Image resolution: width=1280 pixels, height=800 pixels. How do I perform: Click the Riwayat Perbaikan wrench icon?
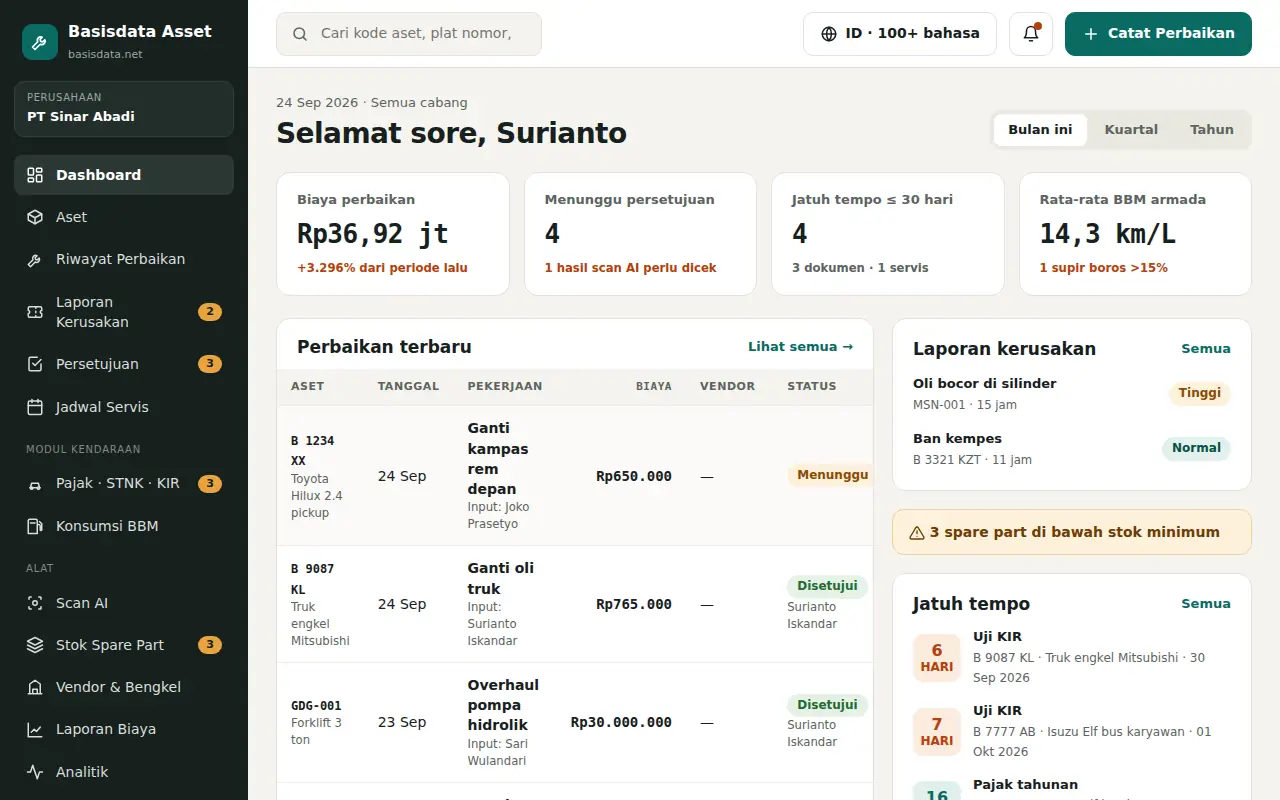coord(35,260)
